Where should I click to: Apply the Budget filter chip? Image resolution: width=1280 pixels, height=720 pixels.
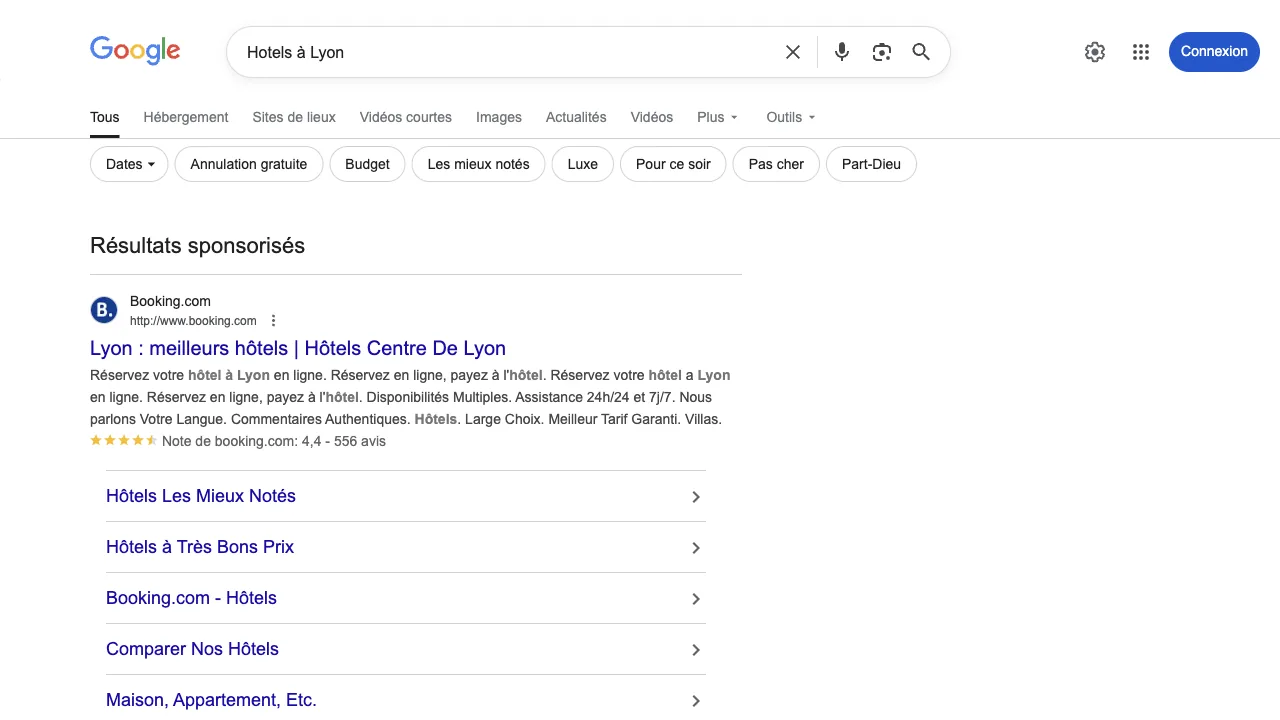click(367, 164)
